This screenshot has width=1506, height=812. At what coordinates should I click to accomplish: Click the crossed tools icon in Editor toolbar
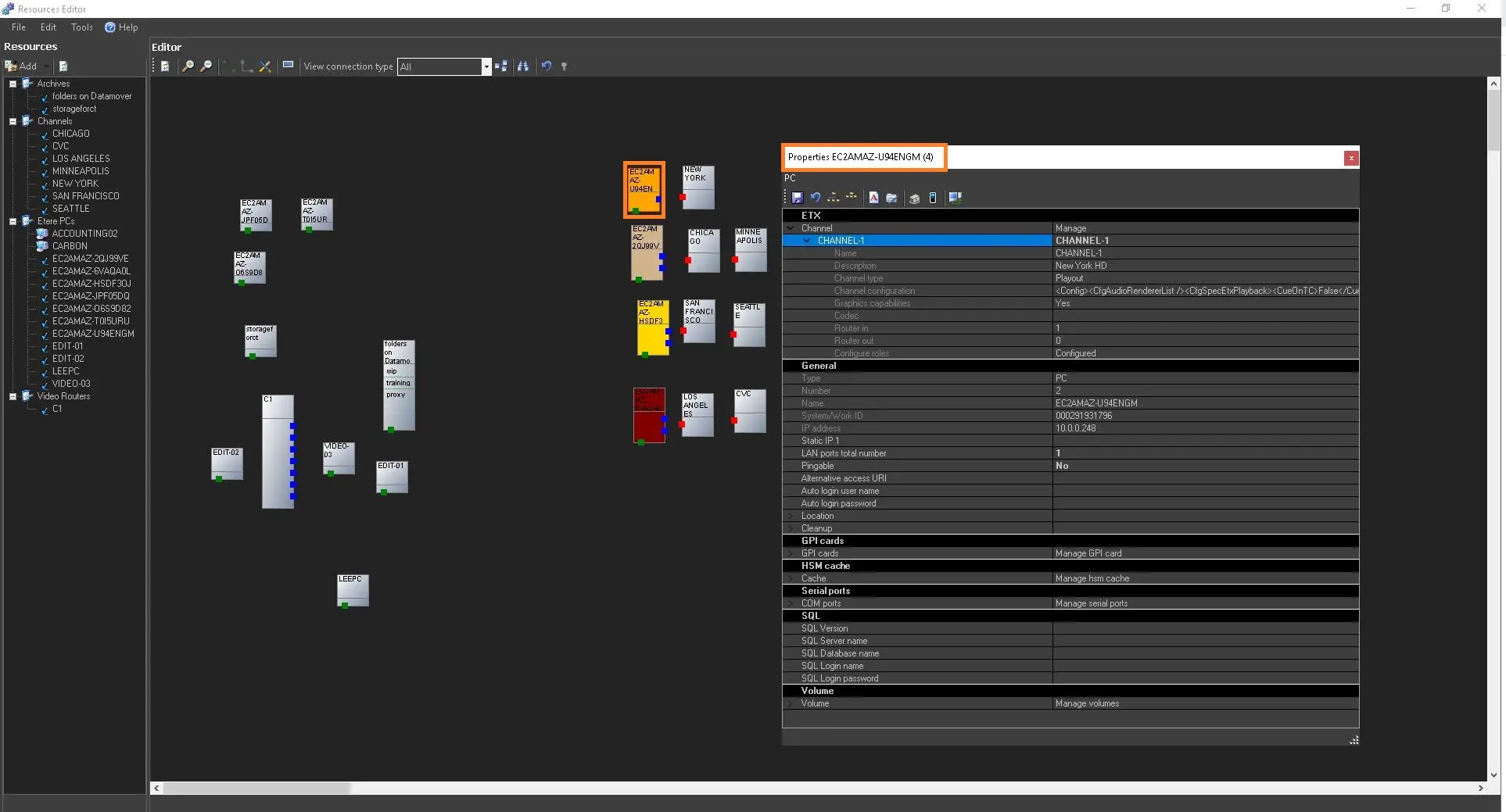265,66
